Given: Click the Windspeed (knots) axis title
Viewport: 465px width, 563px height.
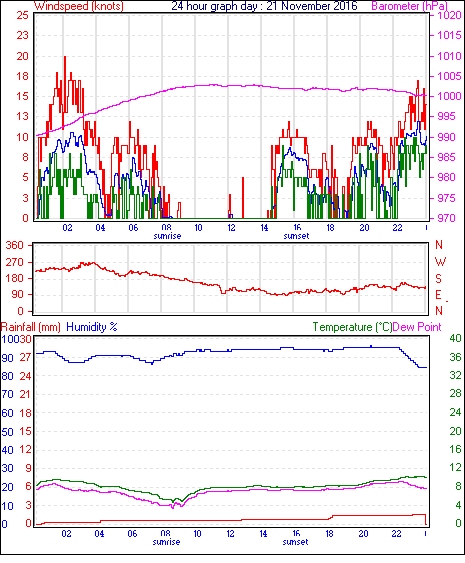Looking at the screenshot, I should (79, 6).
